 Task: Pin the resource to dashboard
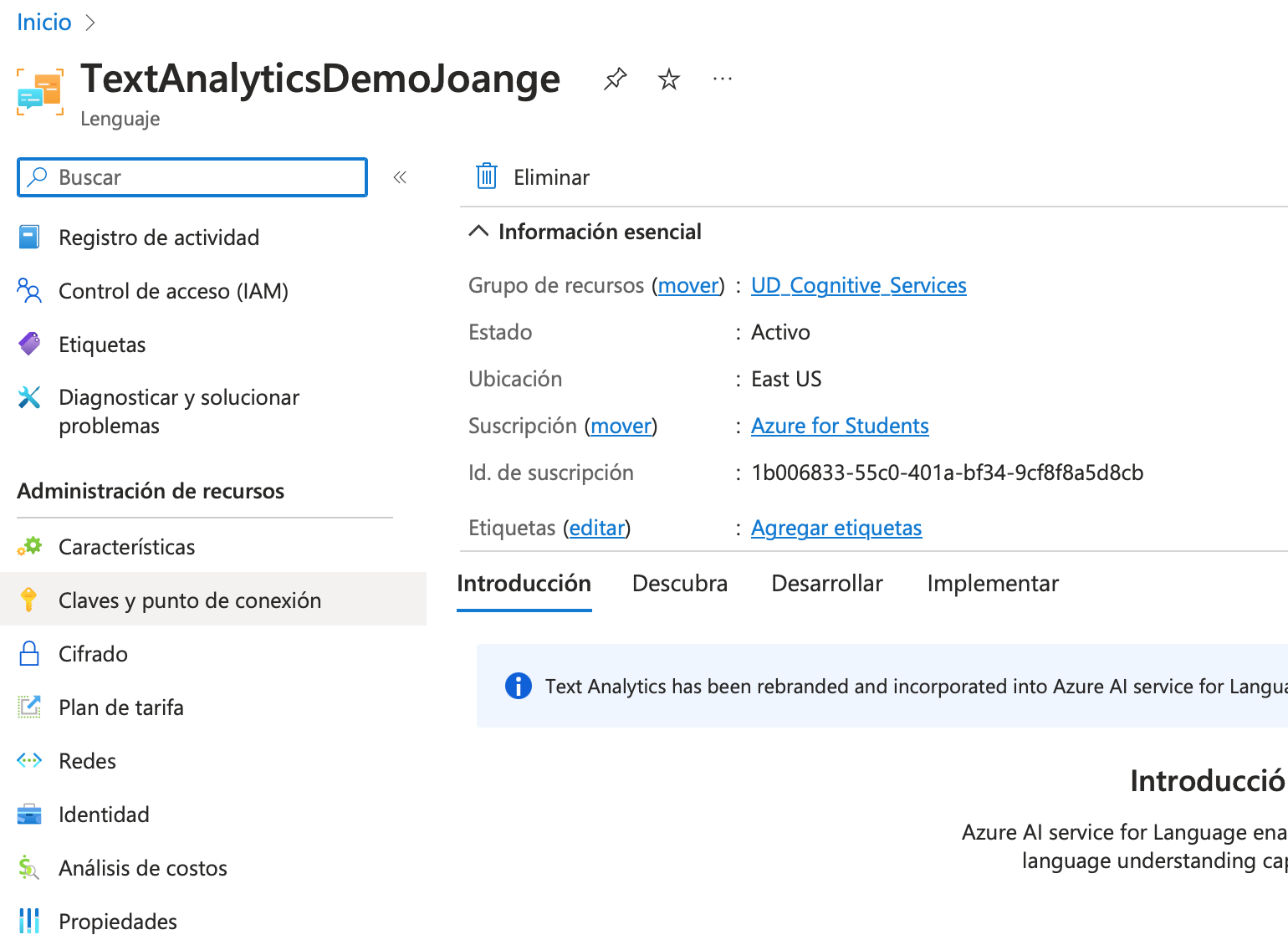pos(615,79)
